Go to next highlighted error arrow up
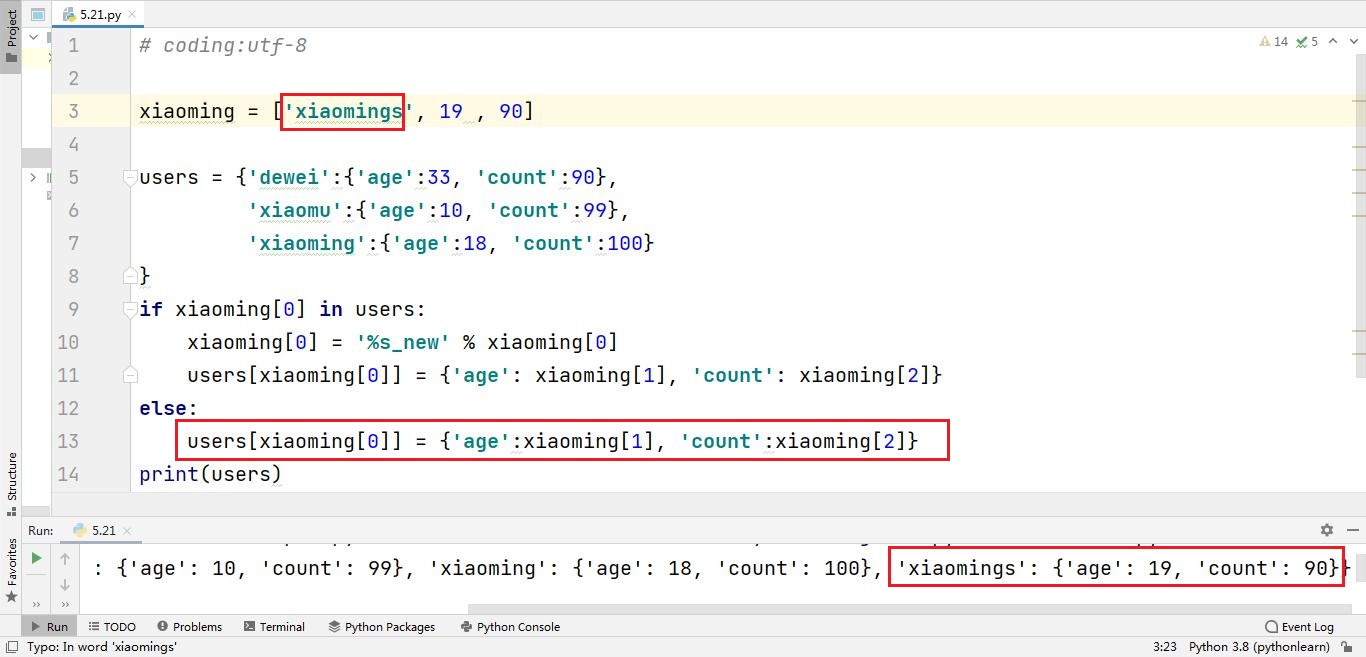This screenshot has width=1366, height=657. coord(1331,41)
